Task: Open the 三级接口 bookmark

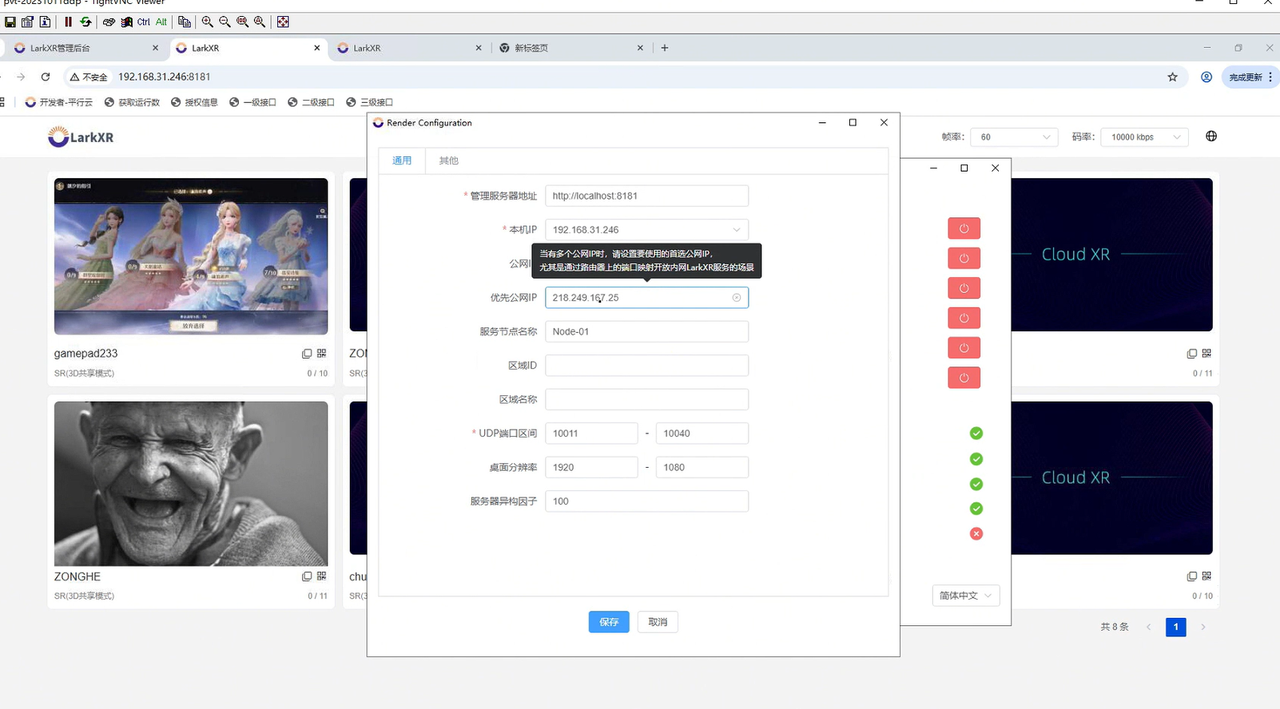Action: (x=369, y=102)
